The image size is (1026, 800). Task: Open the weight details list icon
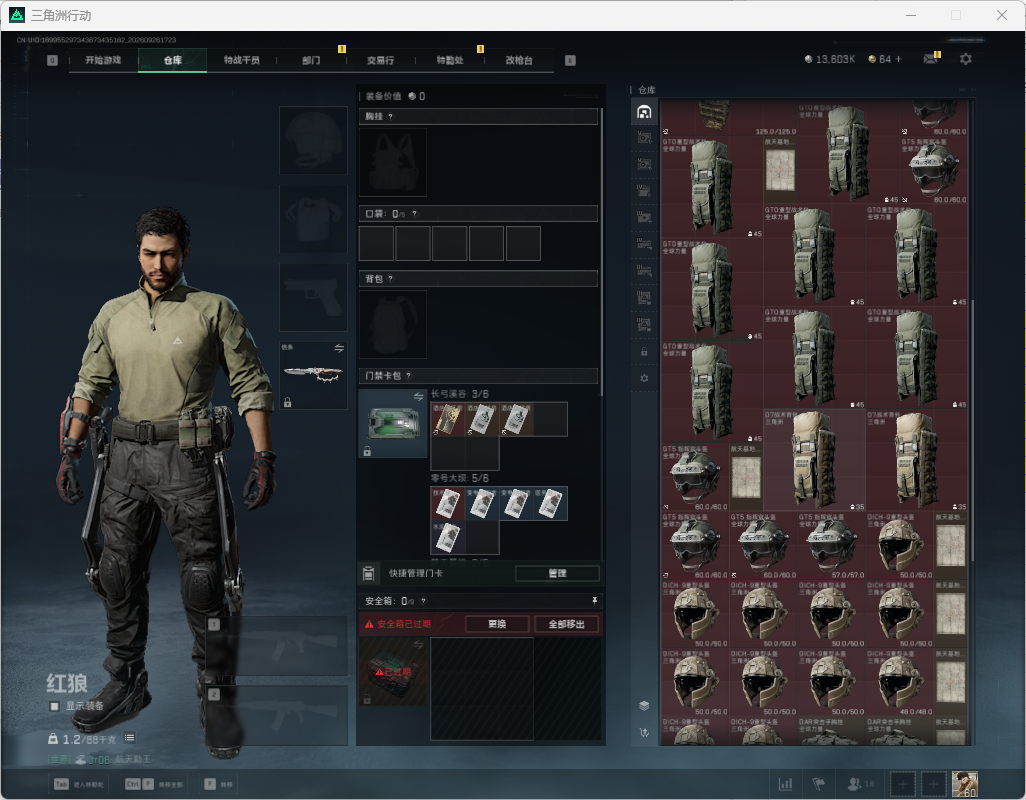130,738
